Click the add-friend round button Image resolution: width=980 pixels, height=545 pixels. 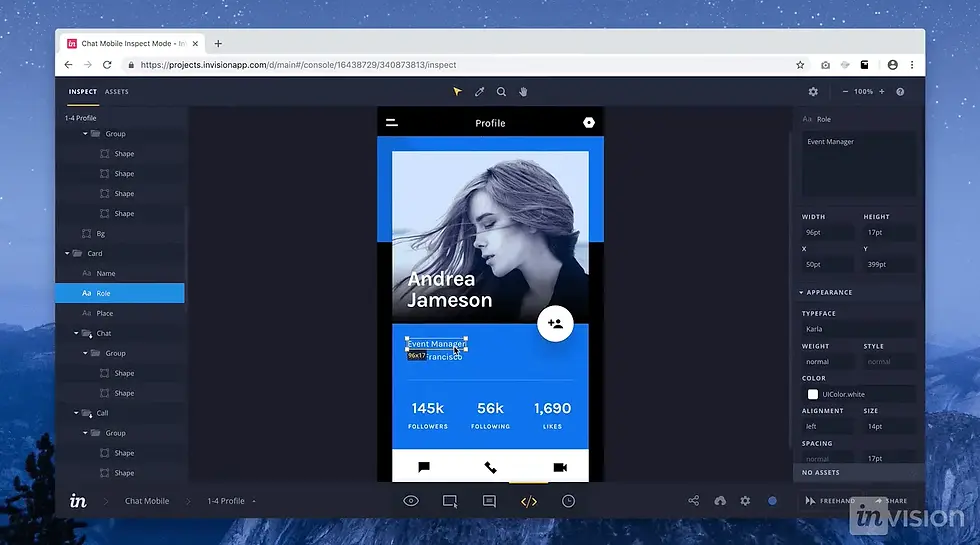555,324
